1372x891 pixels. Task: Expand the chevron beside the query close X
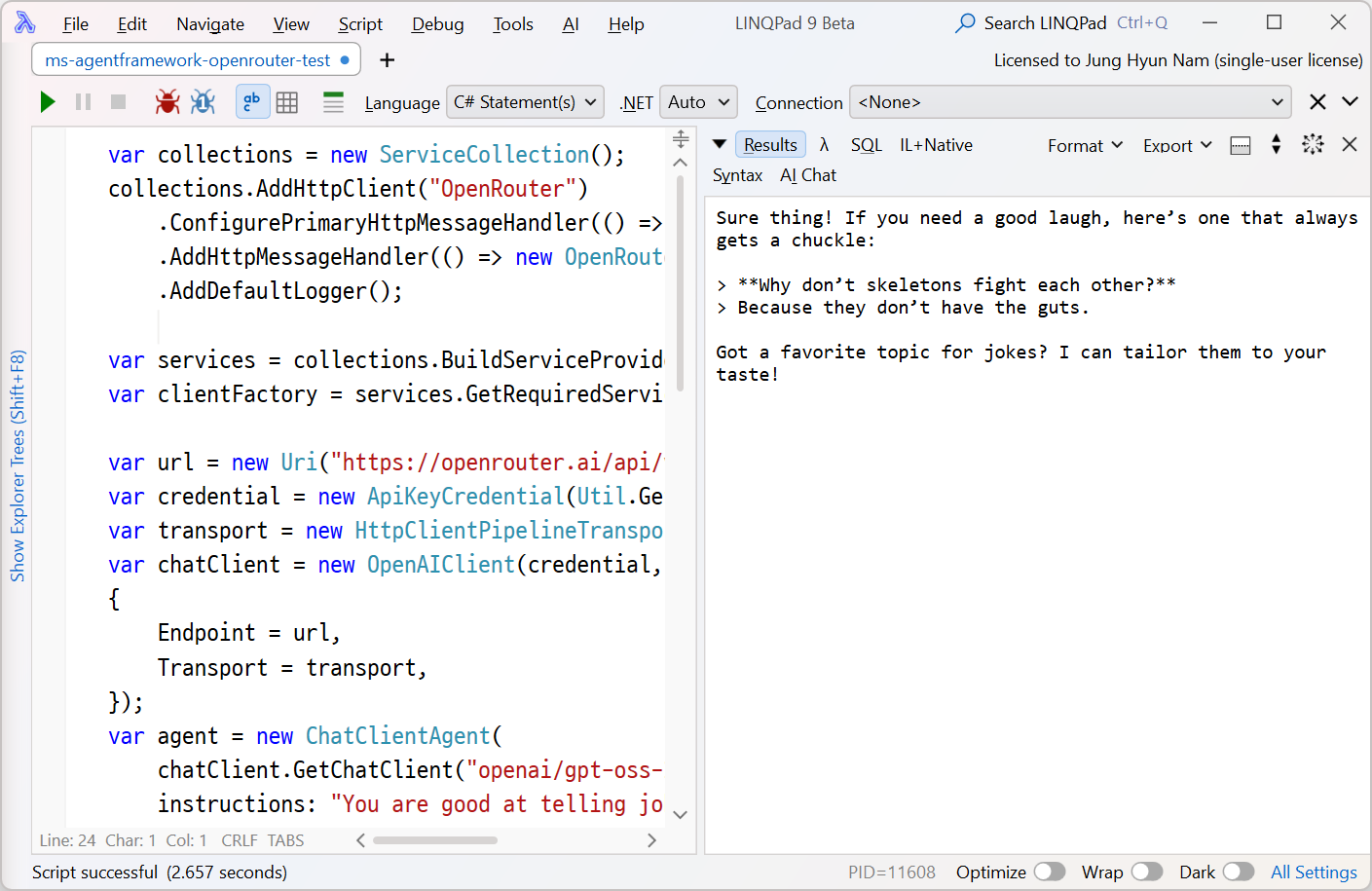pyautogui.click(x=1350, y=102)
